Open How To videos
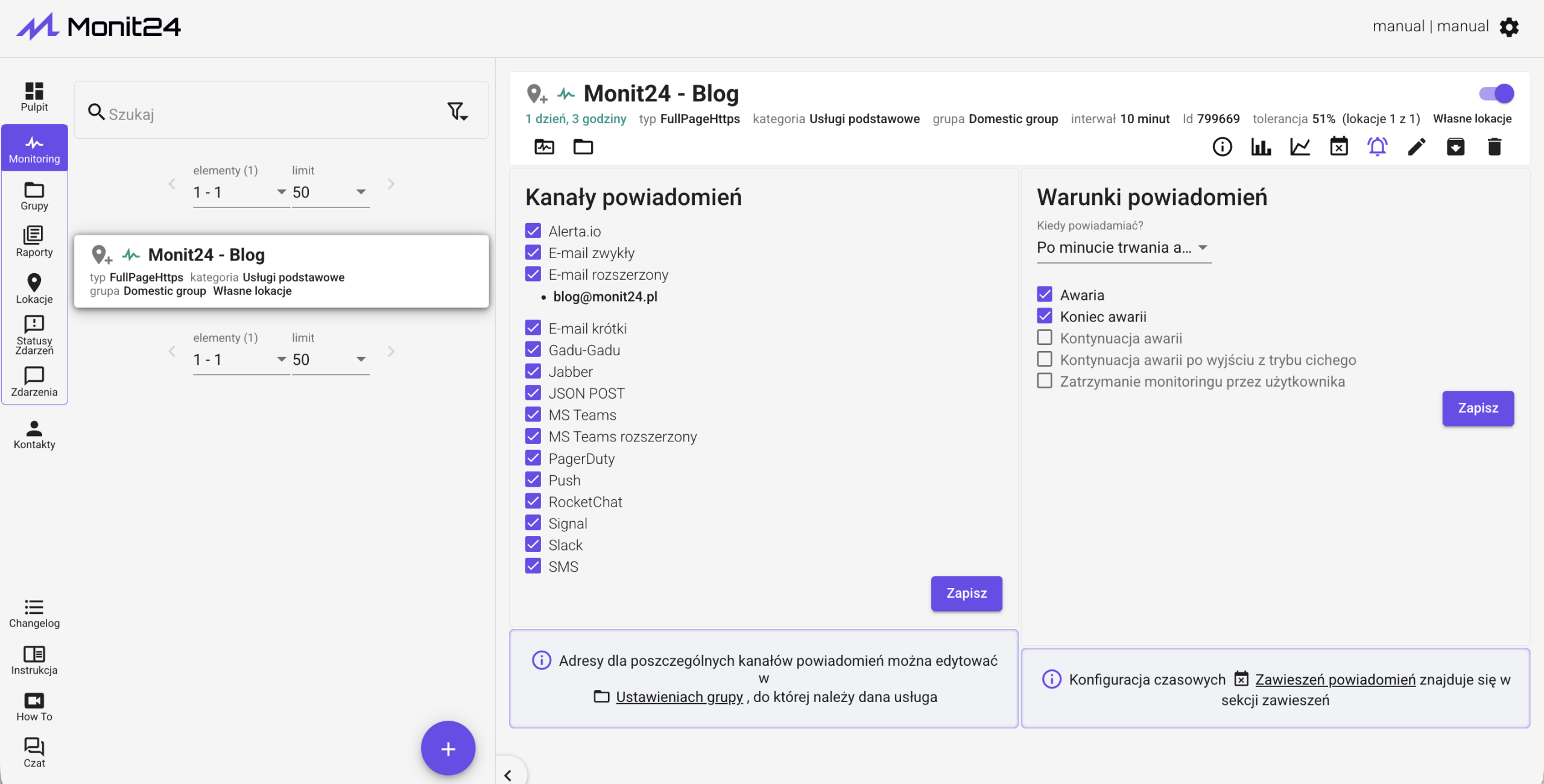The image size is (1544, 784). pyautogui.click(x=34, y=707)
